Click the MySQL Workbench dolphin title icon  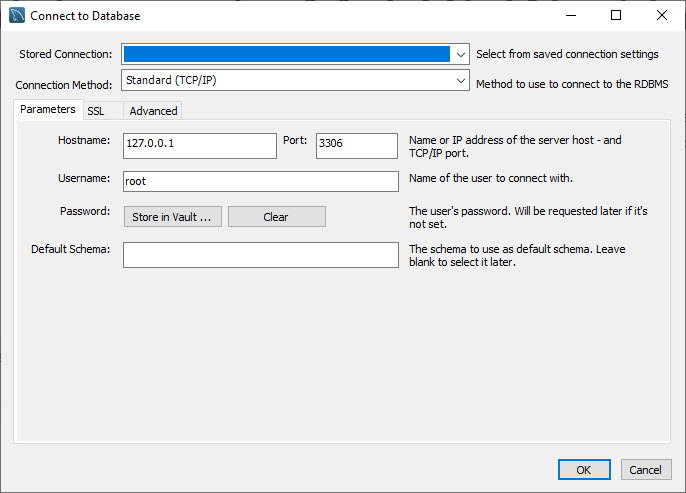pos(17,15)
